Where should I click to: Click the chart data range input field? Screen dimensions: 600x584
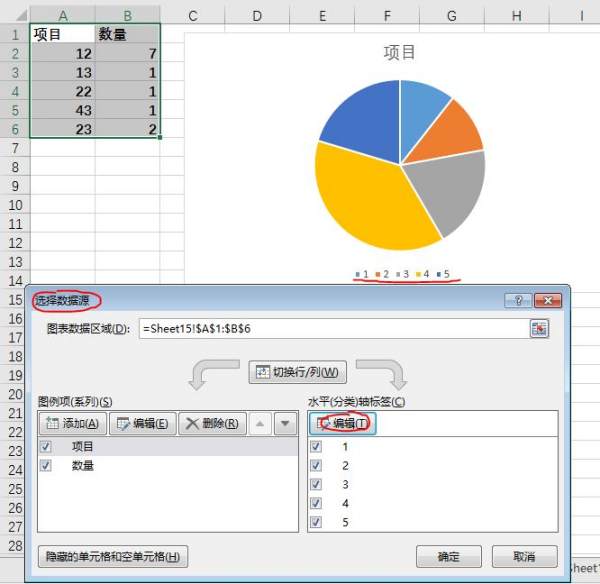pyautogui.click(x=334, y=328)
